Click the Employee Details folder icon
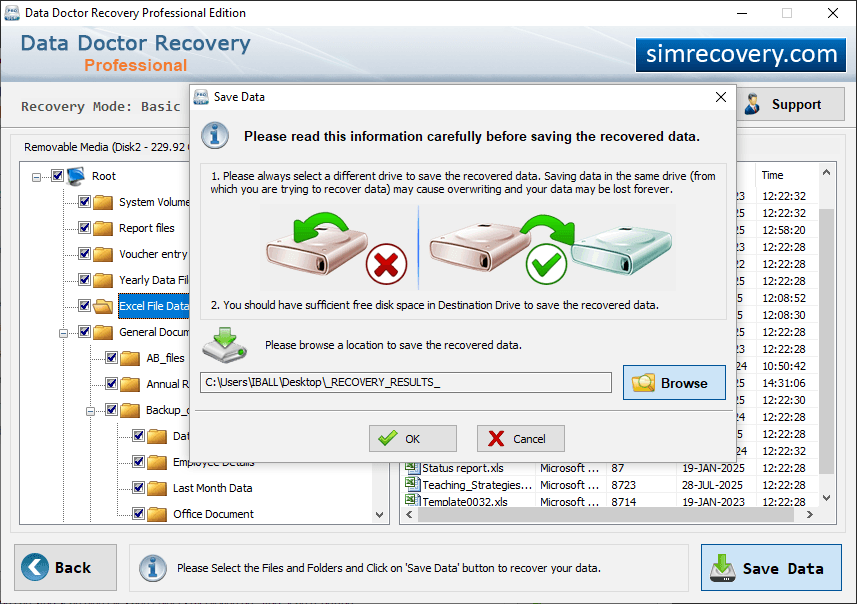Screen dimensions: 857x604 pos(157,462)
